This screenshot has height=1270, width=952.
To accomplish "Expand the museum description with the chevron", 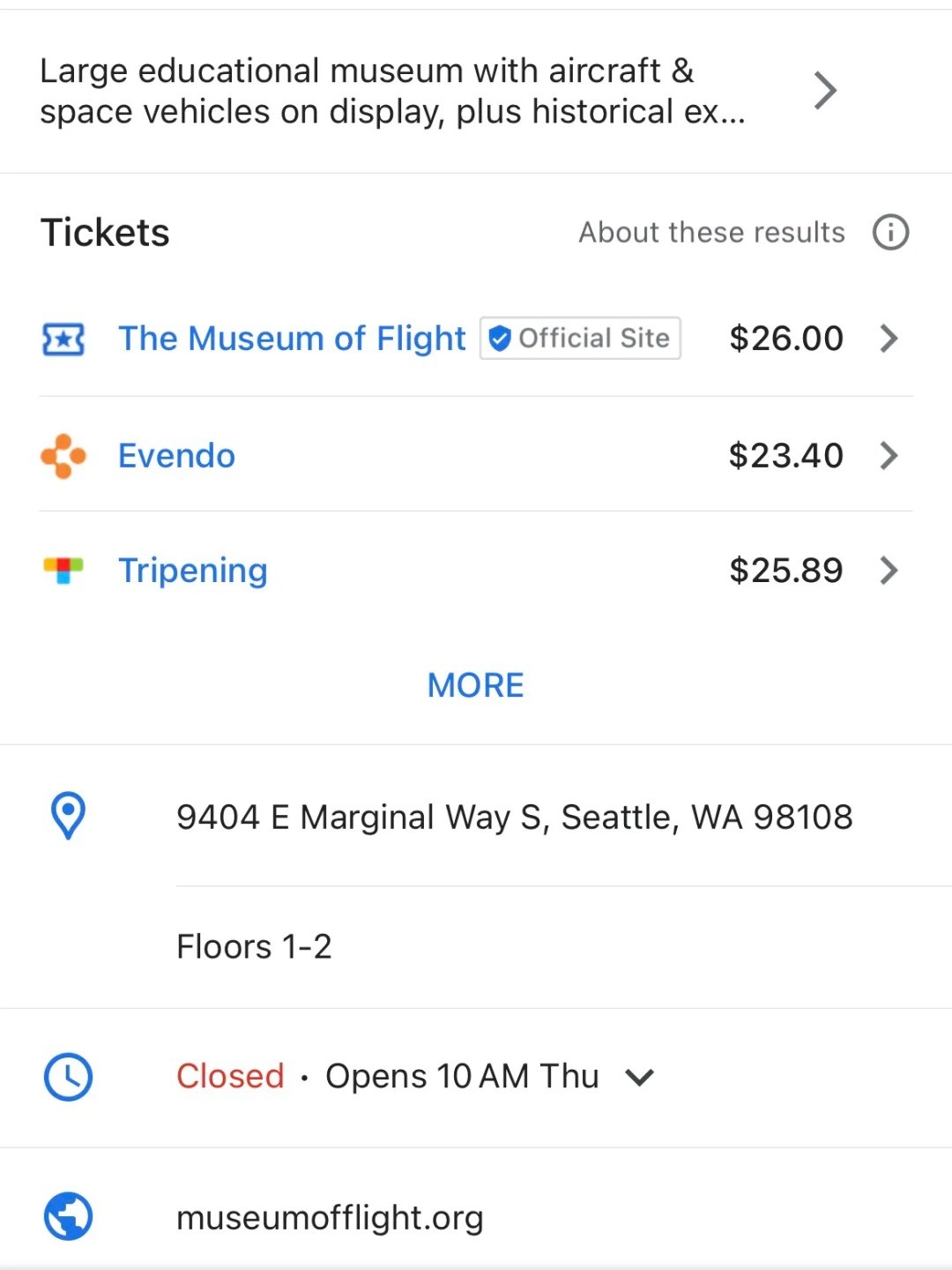I will [824, 90].
